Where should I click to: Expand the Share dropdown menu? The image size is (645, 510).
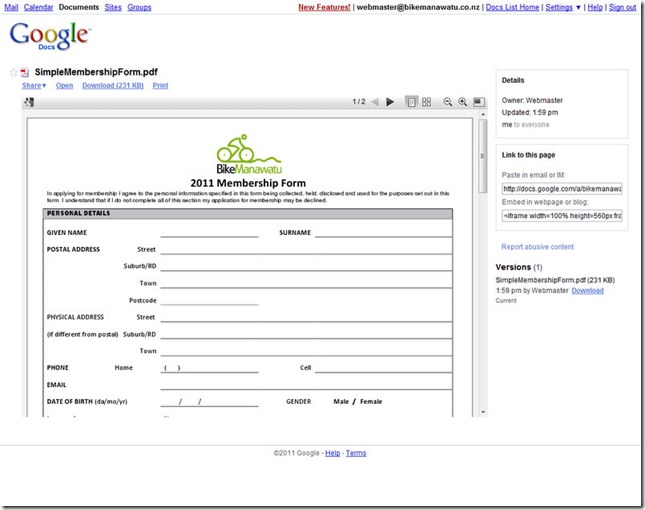point(34,86)
